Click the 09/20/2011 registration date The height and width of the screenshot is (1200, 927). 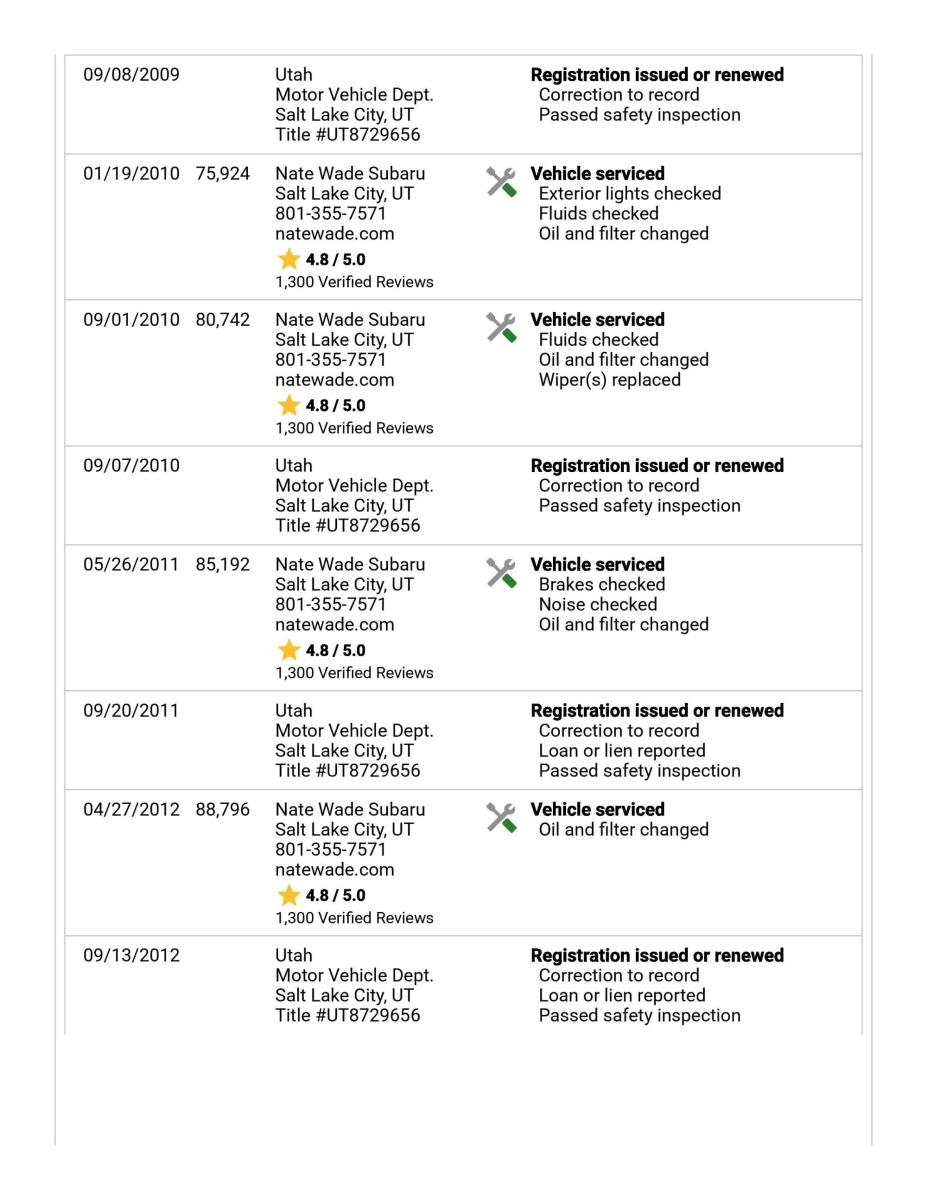[x=131, y=711]
